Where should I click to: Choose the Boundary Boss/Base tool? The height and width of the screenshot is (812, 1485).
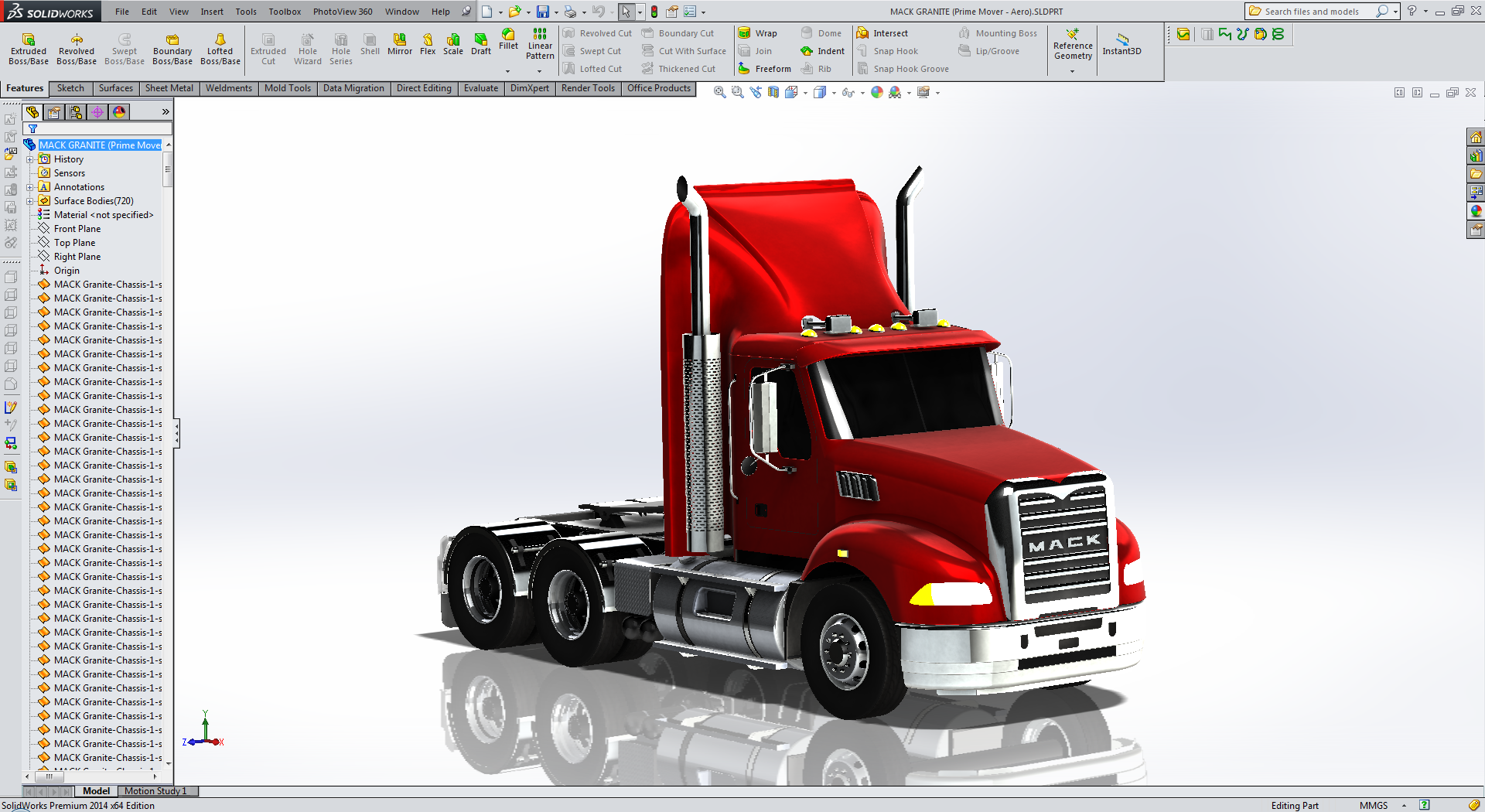click(x=172, y=49)
